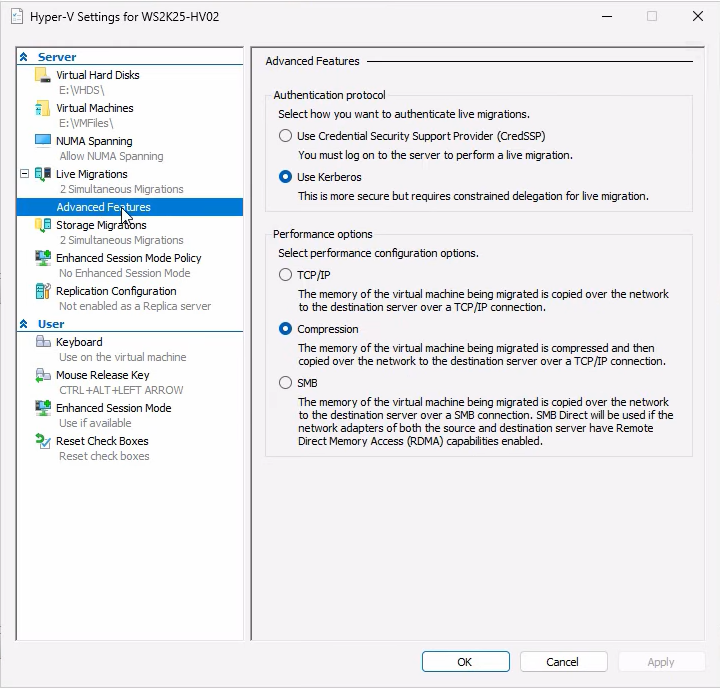
Task: Open Enhanced Session Mode Policy settings
Action: point(129,258)
